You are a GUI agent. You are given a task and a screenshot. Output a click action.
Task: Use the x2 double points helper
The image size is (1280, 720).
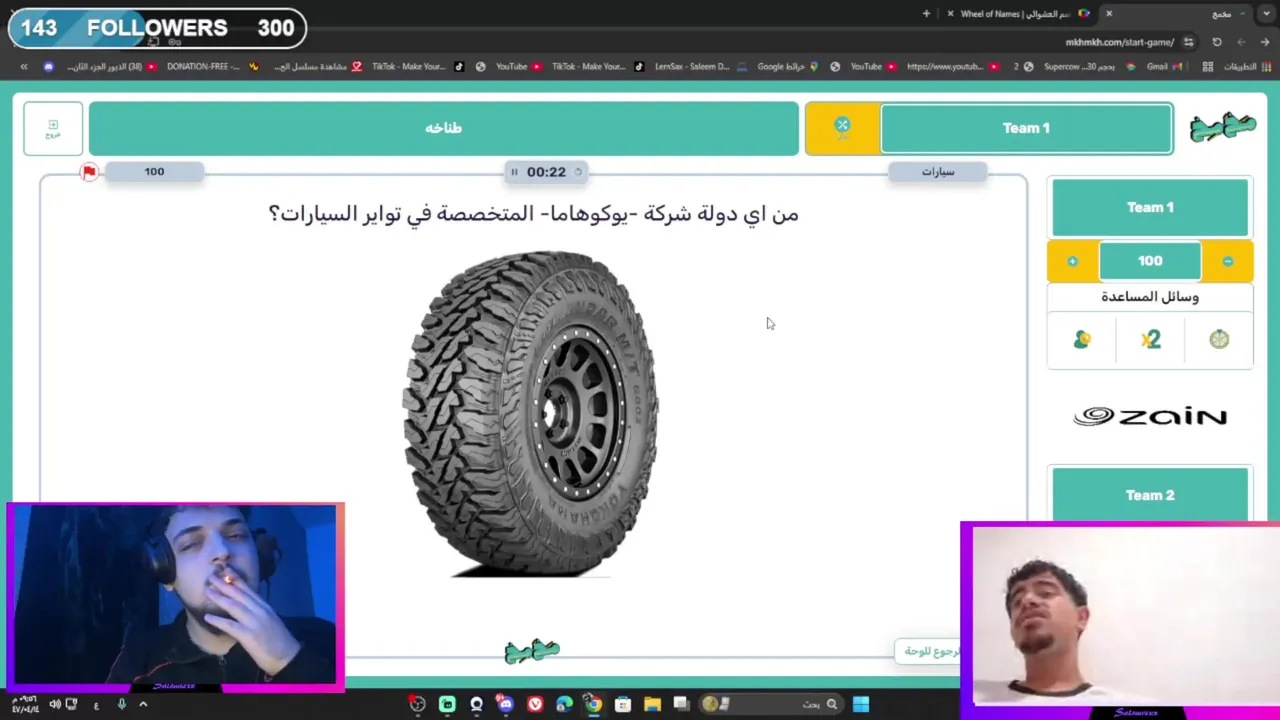pyautogui.click(x=1150, y=340)
